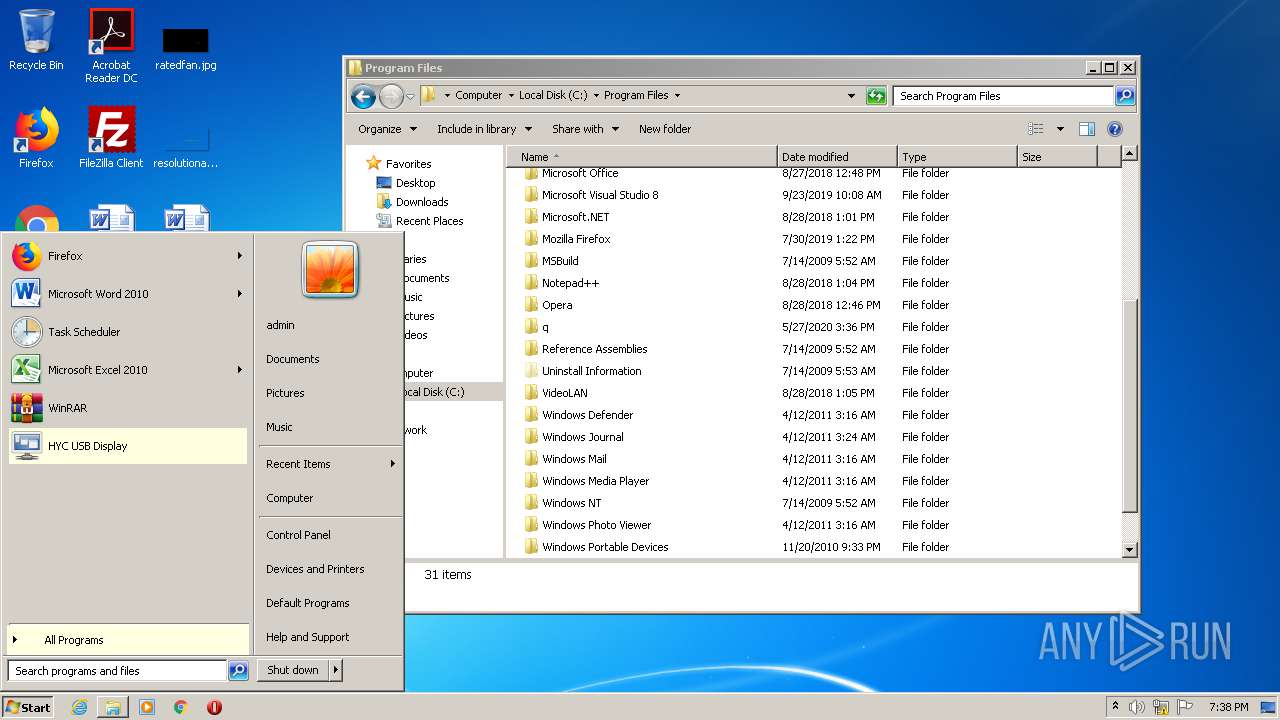Open Opera from taskbar
This screenshot has height=720, width=1280.
click(x=214, y=707)
